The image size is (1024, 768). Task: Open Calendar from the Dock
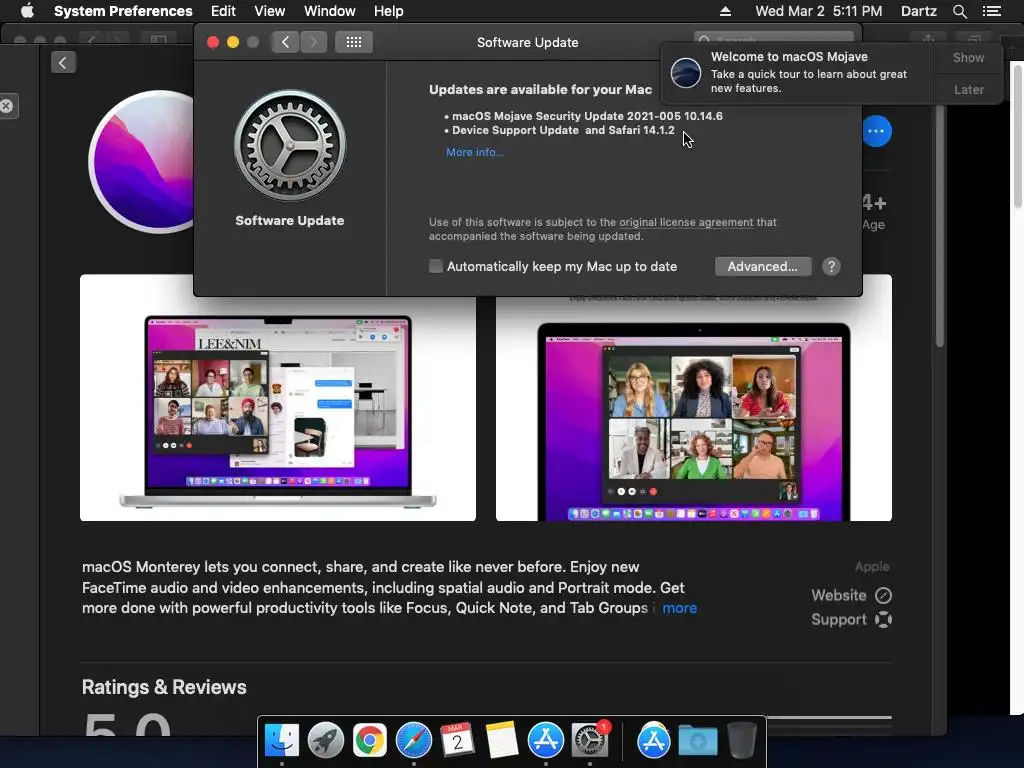point(457,741)
